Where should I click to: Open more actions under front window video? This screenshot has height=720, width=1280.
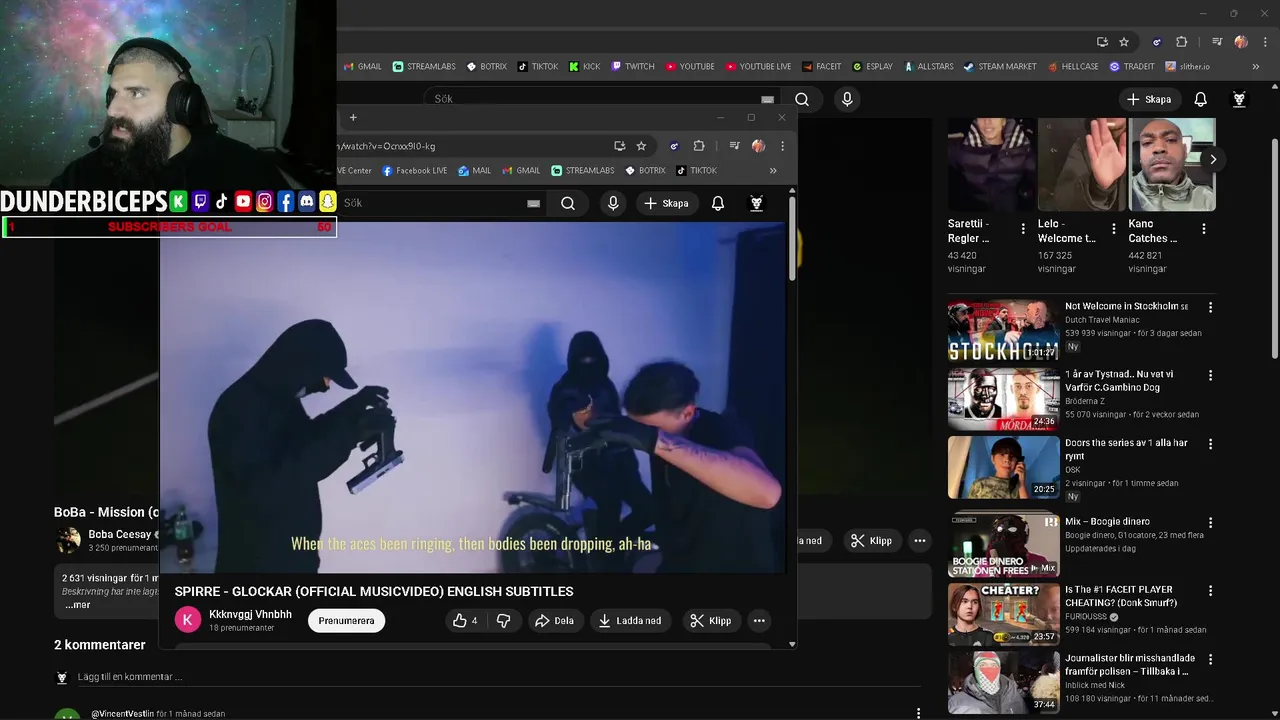(x=759, y=621)
